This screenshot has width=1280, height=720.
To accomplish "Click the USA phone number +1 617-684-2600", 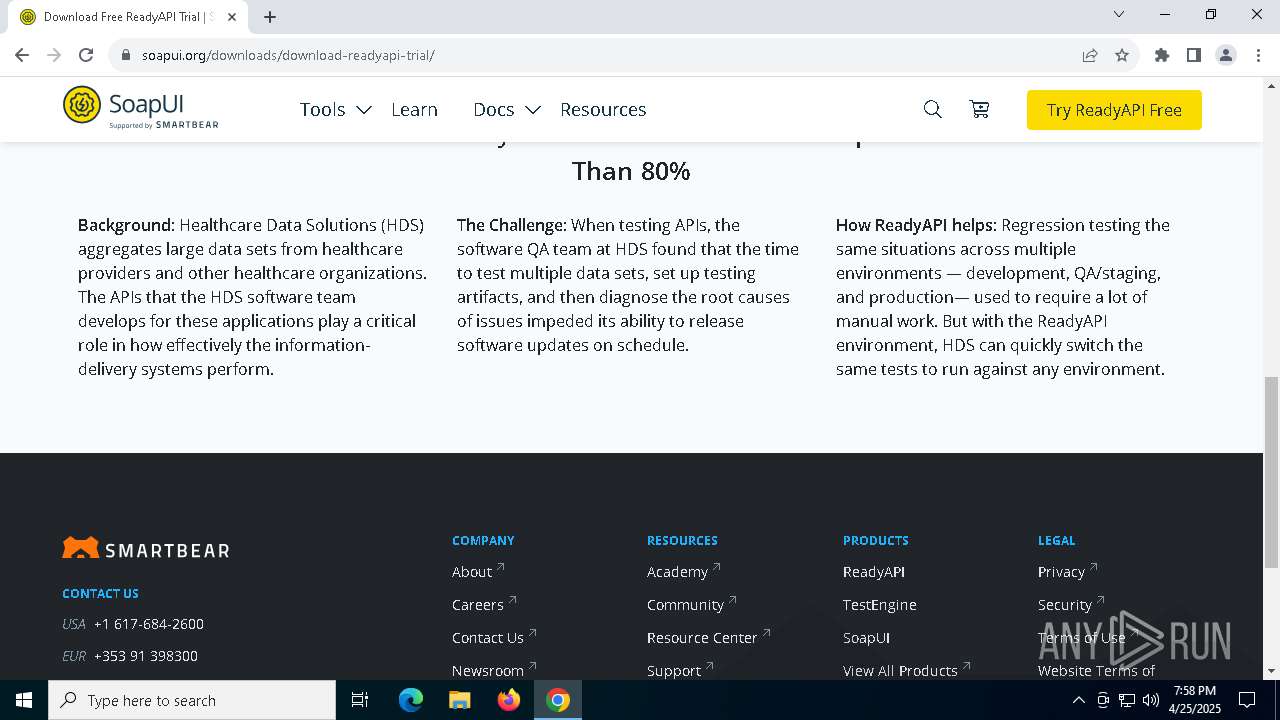I will coord(149,623).
